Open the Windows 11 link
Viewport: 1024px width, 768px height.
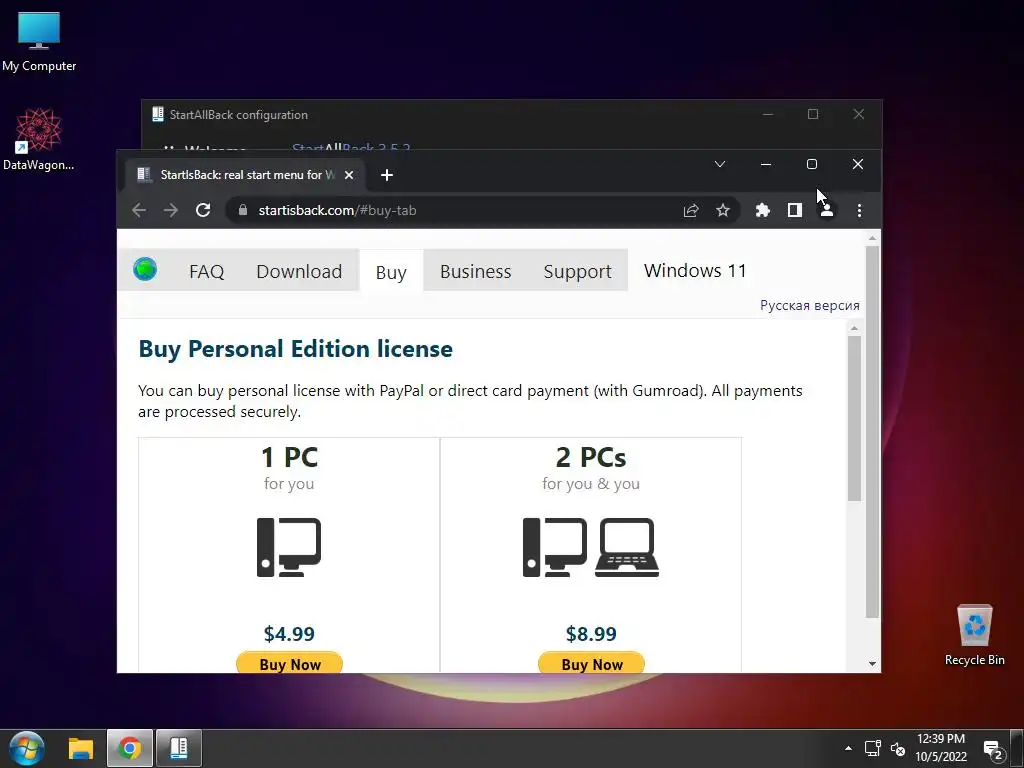pos(695,270)
